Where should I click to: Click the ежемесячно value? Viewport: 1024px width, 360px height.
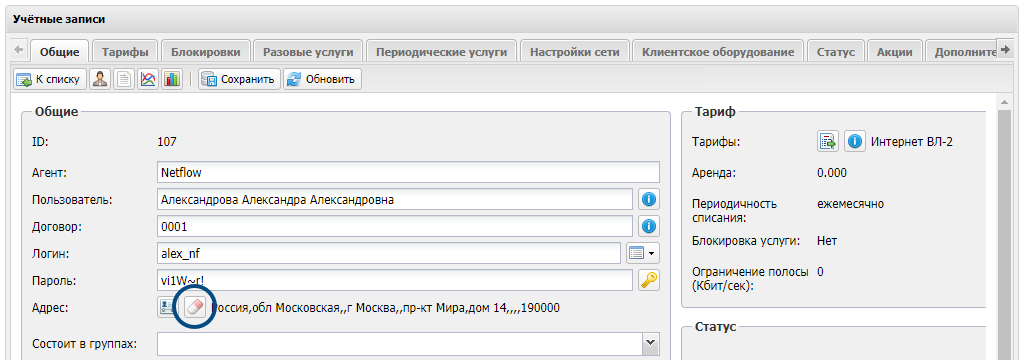coord(850,204)
